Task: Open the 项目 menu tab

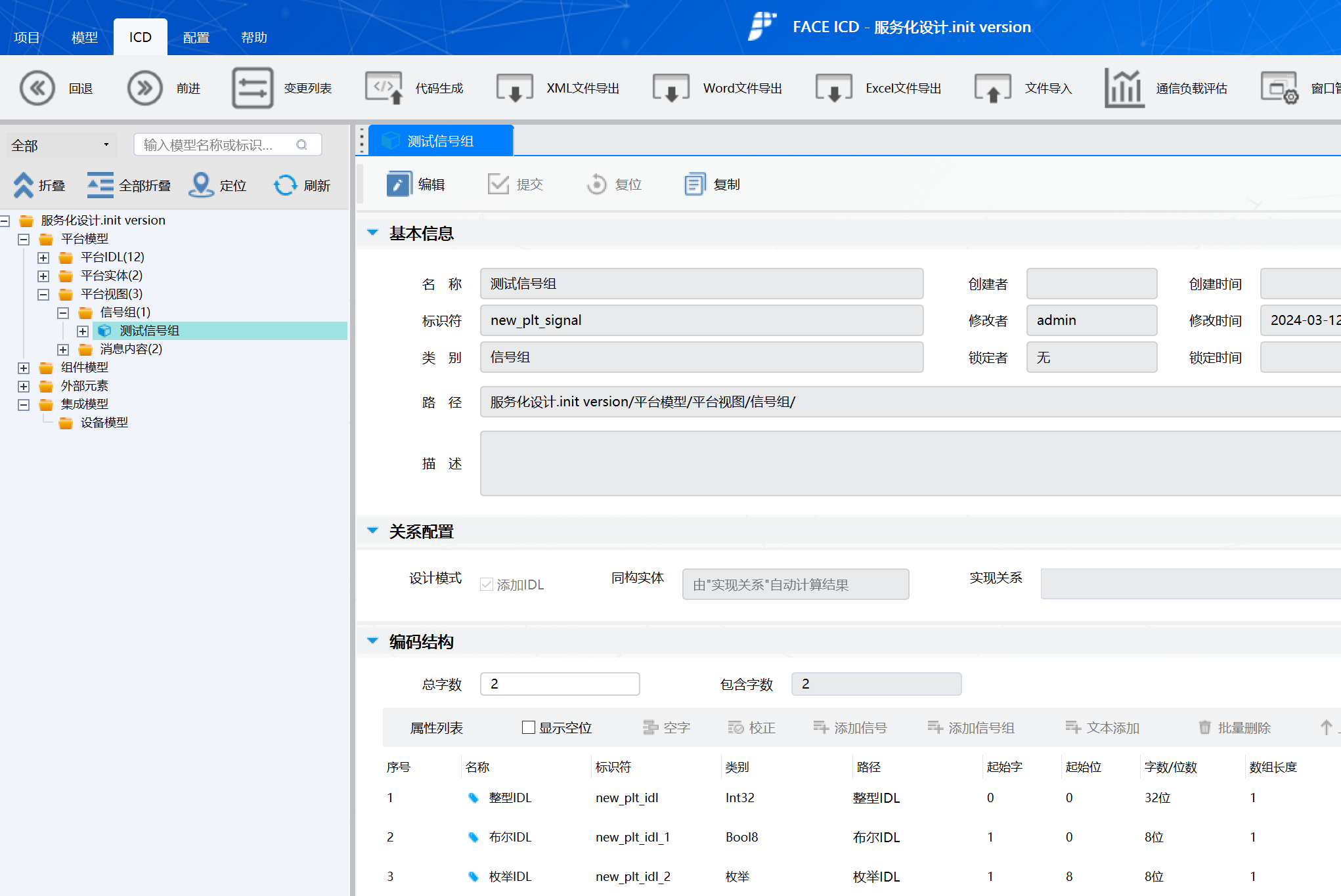Action: (27, 37)
